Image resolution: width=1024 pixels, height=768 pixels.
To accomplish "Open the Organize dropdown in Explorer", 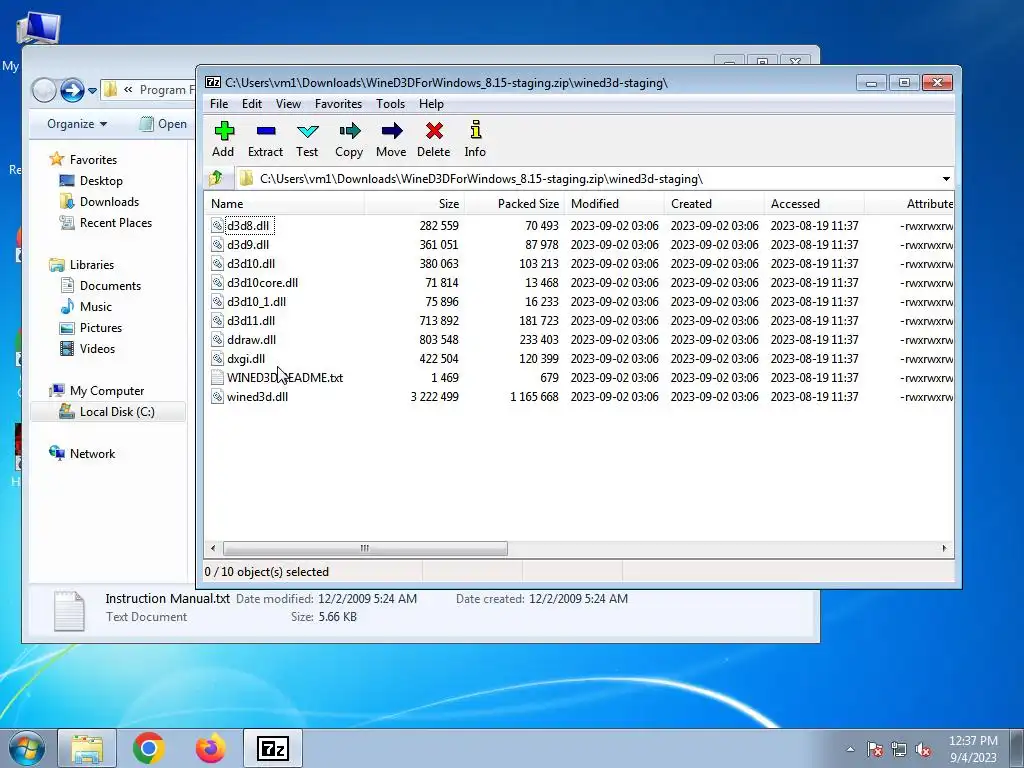I will pyautogui.click(x=77, y=123).
